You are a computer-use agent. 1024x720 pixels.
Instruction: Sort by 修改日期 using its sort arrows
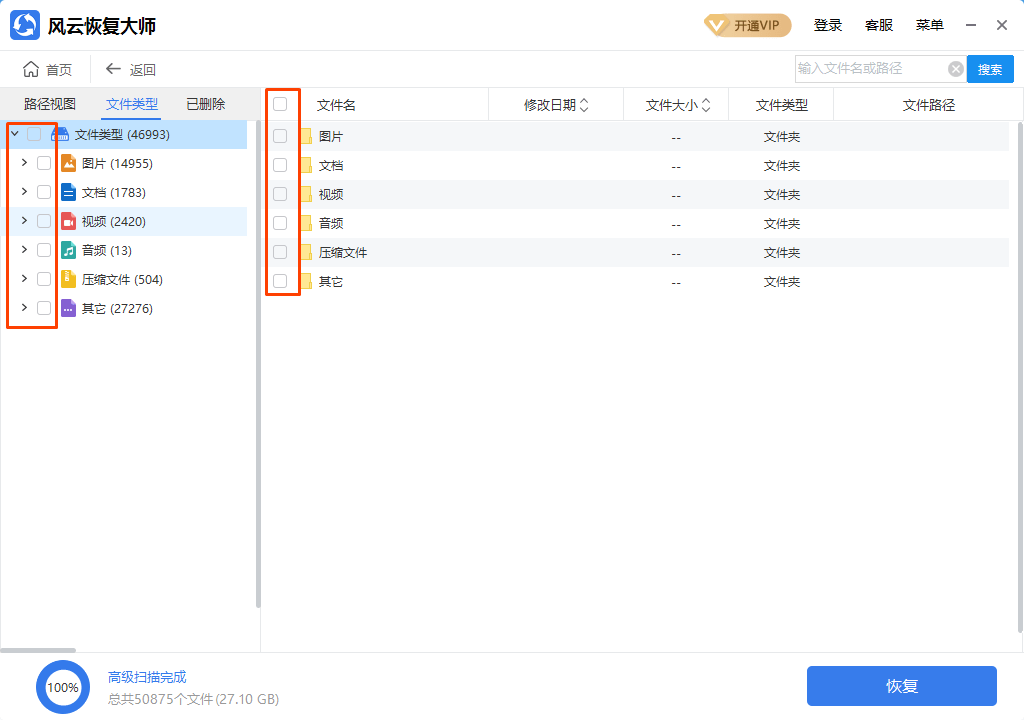point(584,105)
